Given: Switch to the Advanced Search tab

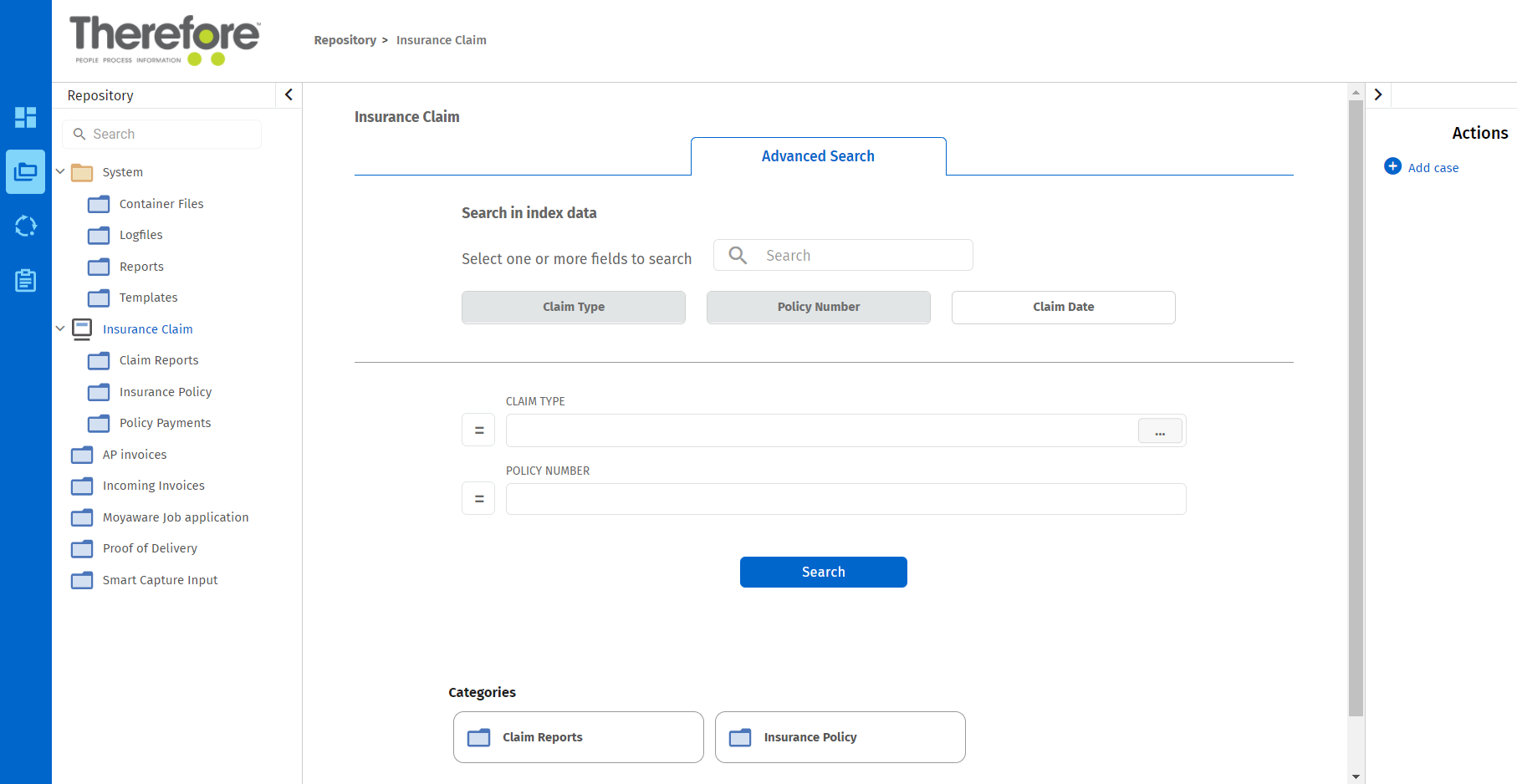Looking at the screenshot, I should tap(818, 156).
